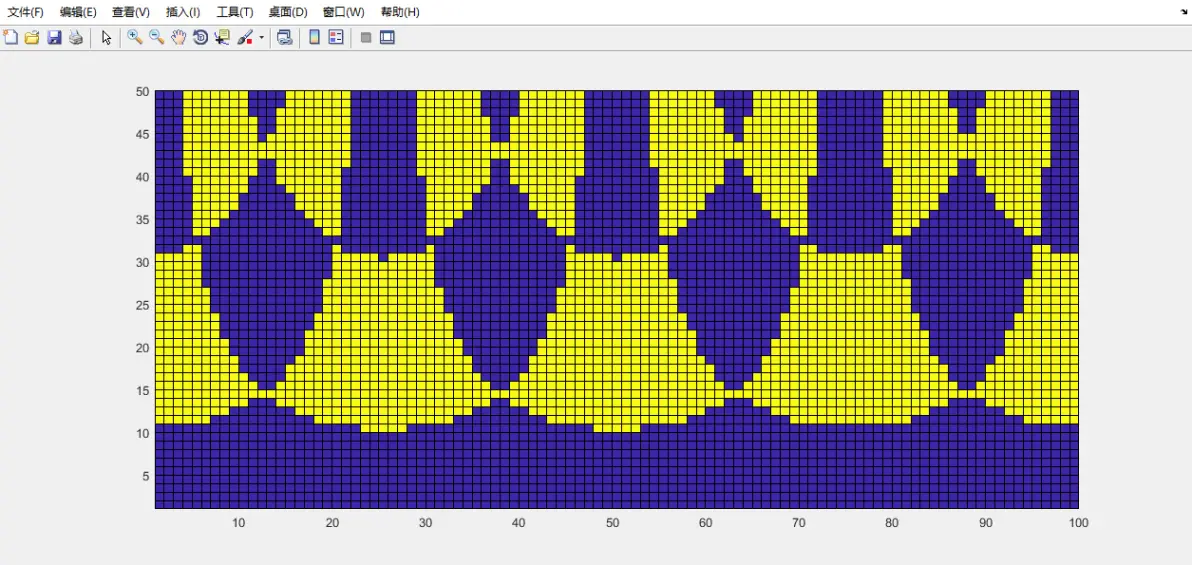Click the x-axis tick label 60
1192x565 pixels.
[x=705, y=522]
